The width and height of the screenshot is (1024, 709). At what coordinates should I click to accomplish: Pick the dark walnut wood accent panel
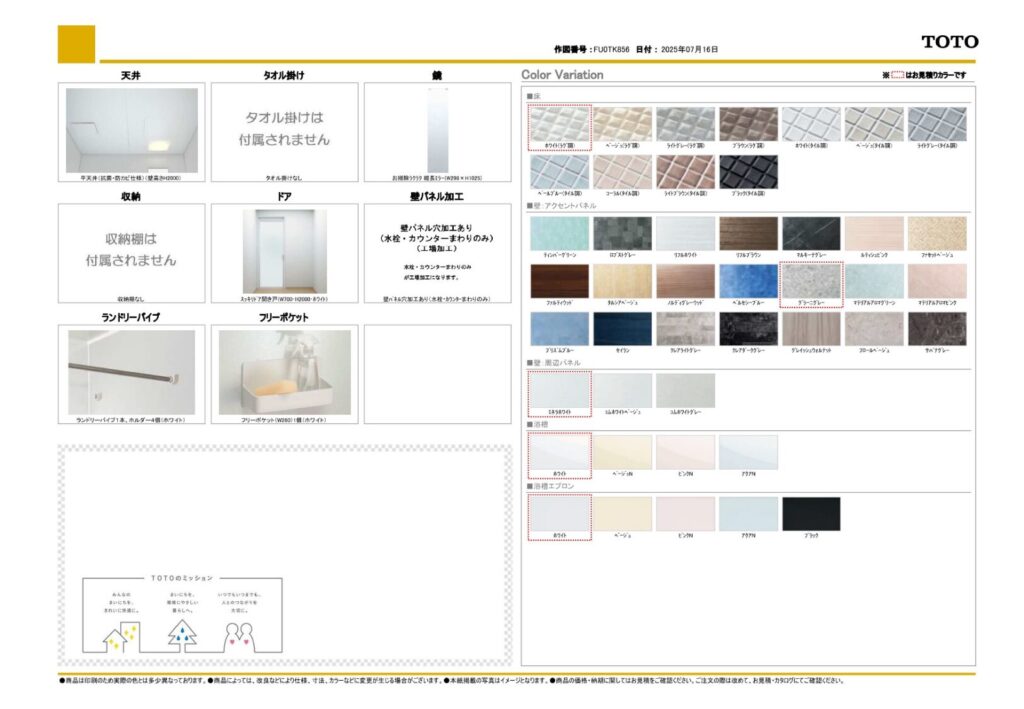[x=559, y=281]
